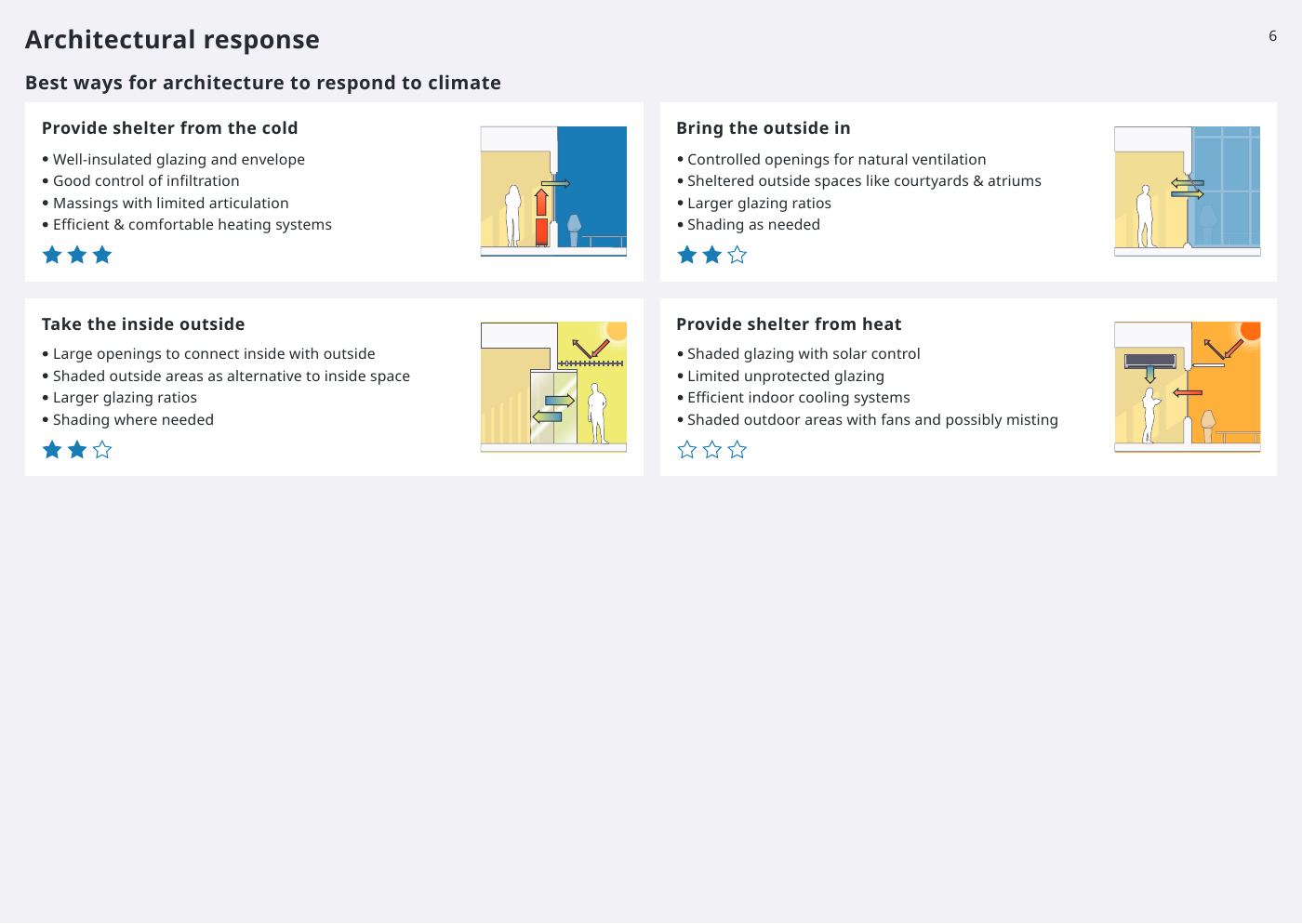The image size is (1302, 924).
Task: Click second filled star under Take the inside outside
Action: 77,450
